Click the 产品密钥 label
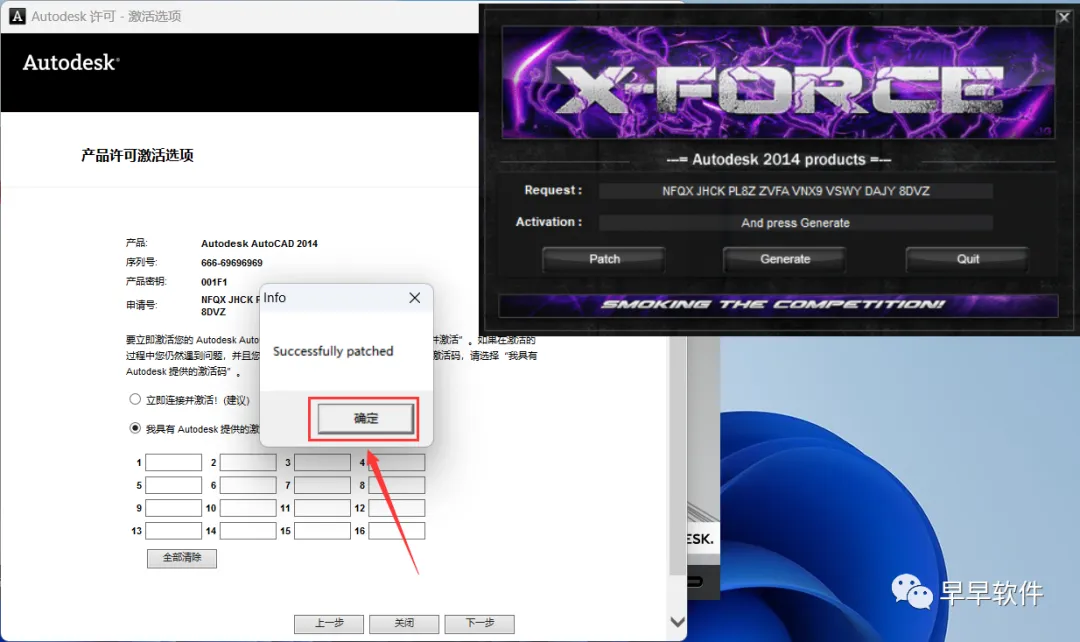The width and height of the screenshot is (1080, 642). point(146,282)
